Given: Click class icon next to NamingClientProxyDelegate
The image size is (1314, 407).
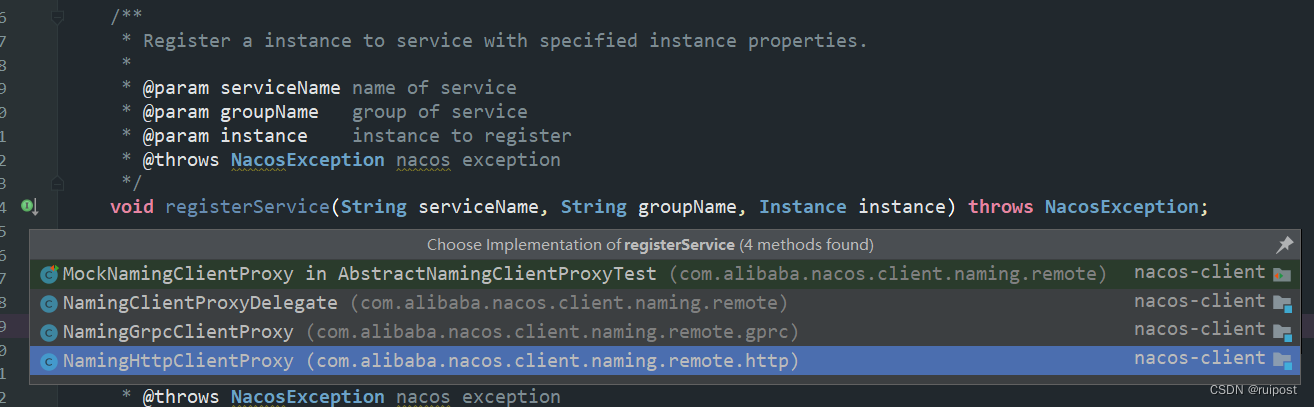Looking at the screenshot, I should point(48,303).
